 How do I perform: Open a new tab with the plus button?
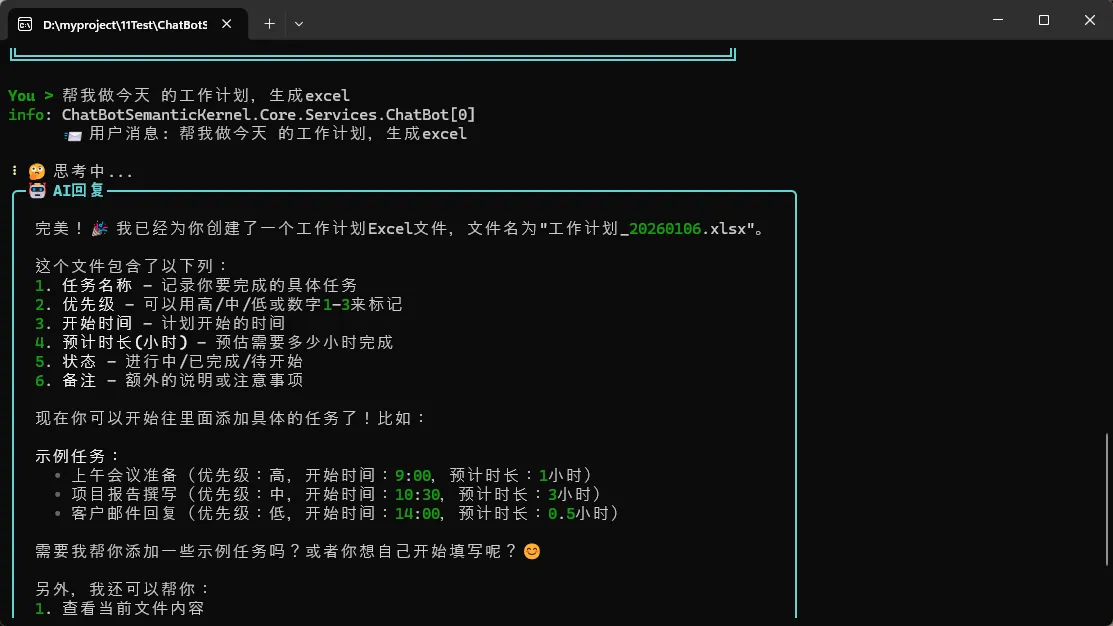[x=269, y=23]
